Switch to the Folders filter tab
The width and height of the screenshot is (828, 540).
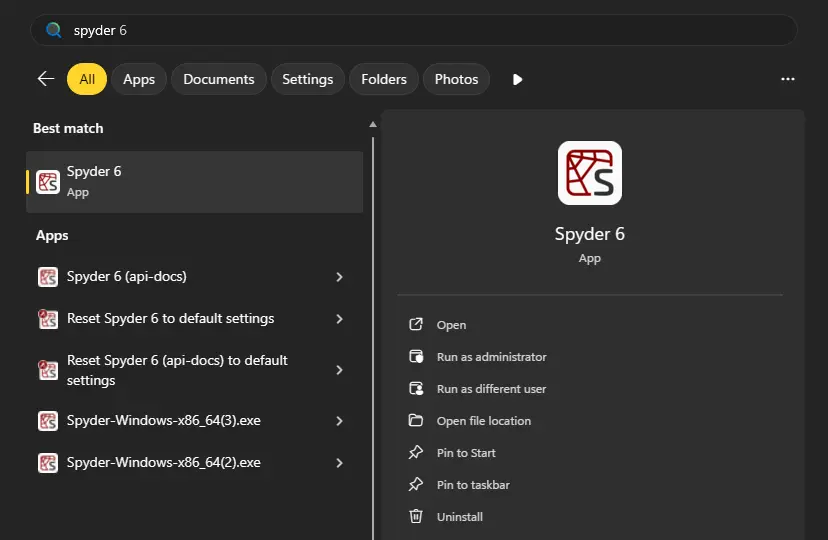(384, 79)
